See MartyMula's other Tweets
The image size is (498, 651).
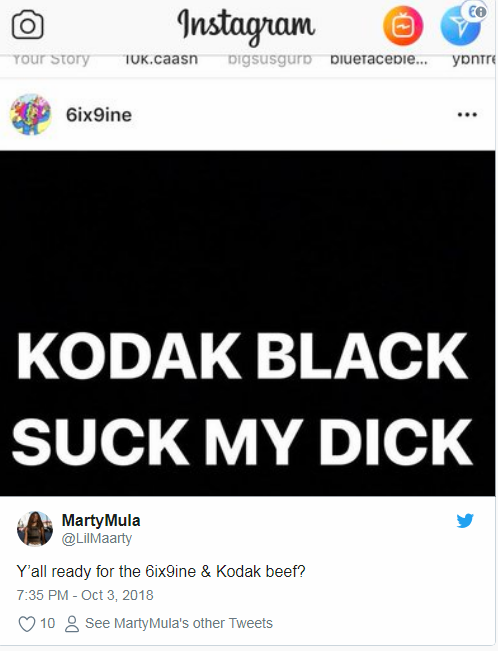[x=179, y=623]
